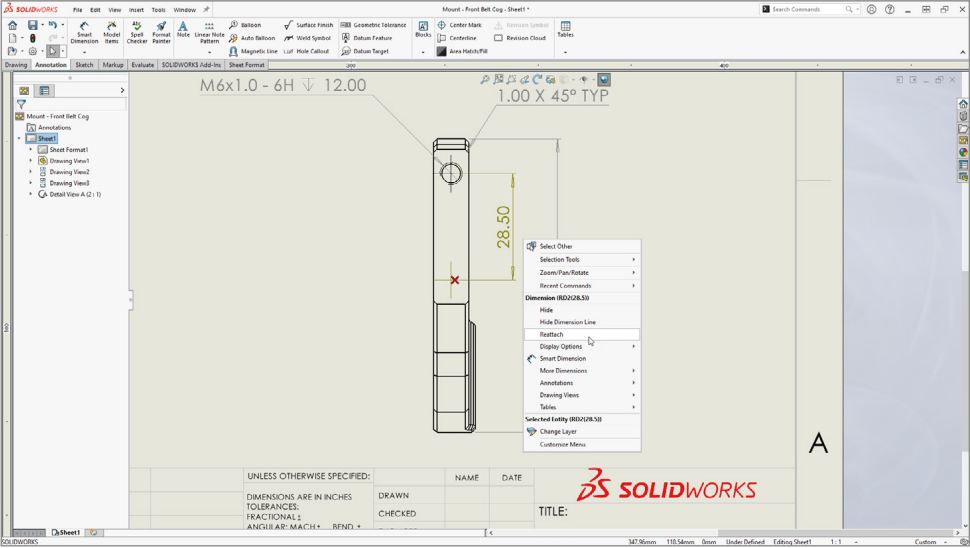
Task: Open Linear Note Pattern tool
Action: (210, 32)
